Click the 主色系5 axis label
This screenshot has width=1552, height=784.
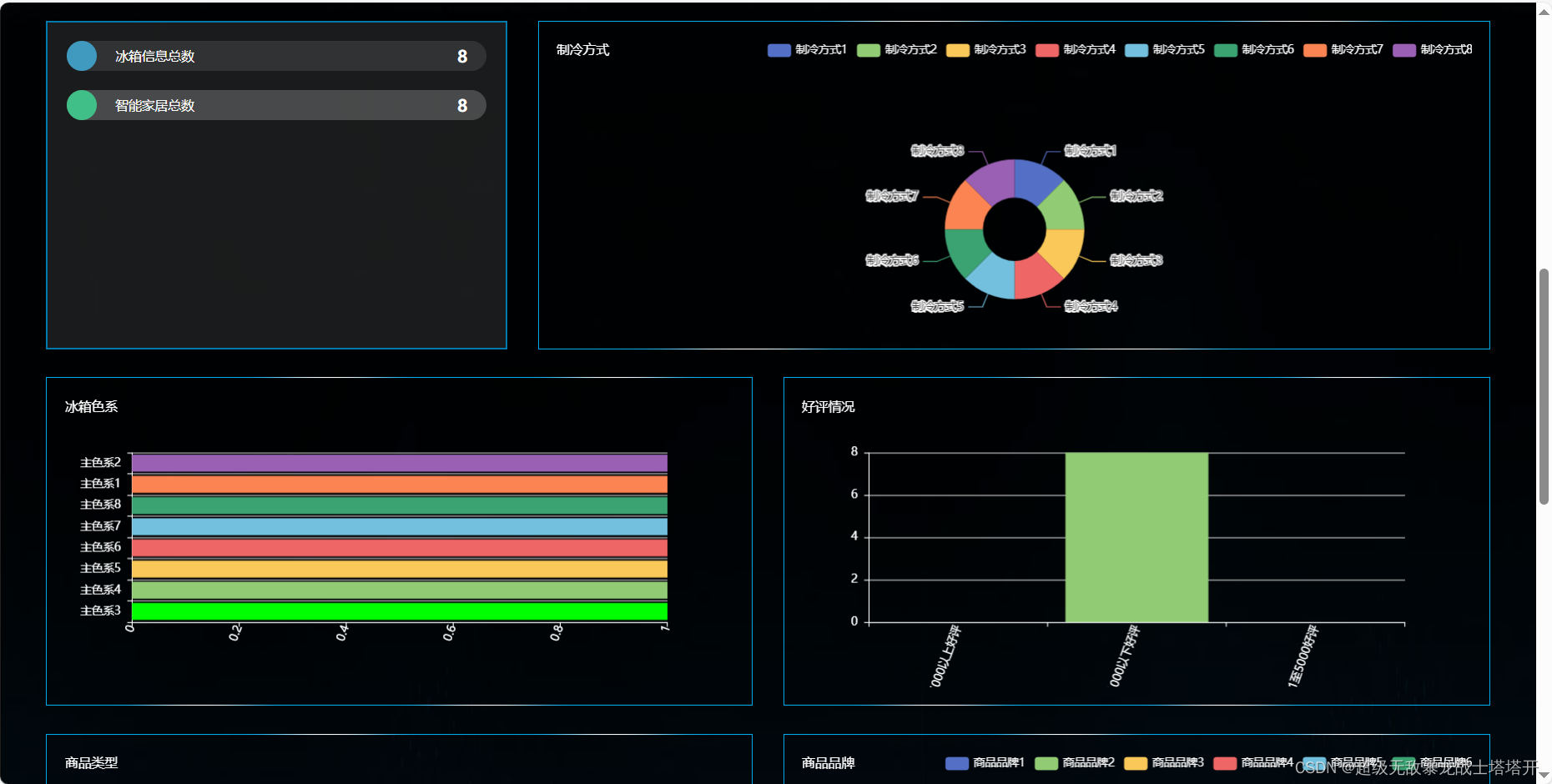pos(101,568)
